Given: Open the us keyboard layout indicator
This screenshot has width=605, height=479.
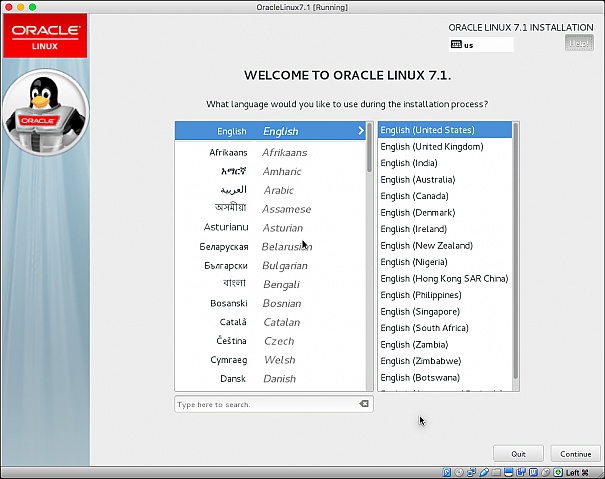Looking at the screenshot, I should tap(481, 45).
